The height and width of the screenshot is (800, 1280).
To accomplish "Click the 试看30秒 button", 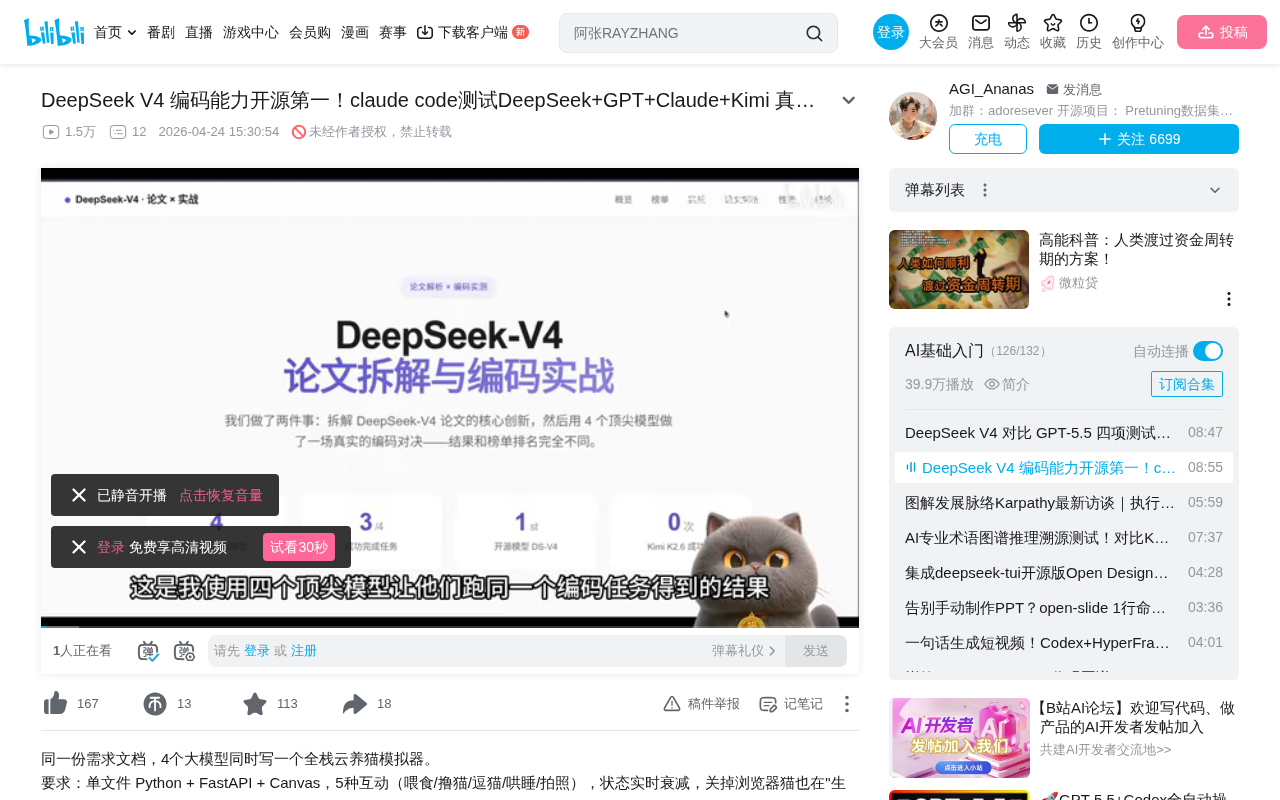I will 299,547.
